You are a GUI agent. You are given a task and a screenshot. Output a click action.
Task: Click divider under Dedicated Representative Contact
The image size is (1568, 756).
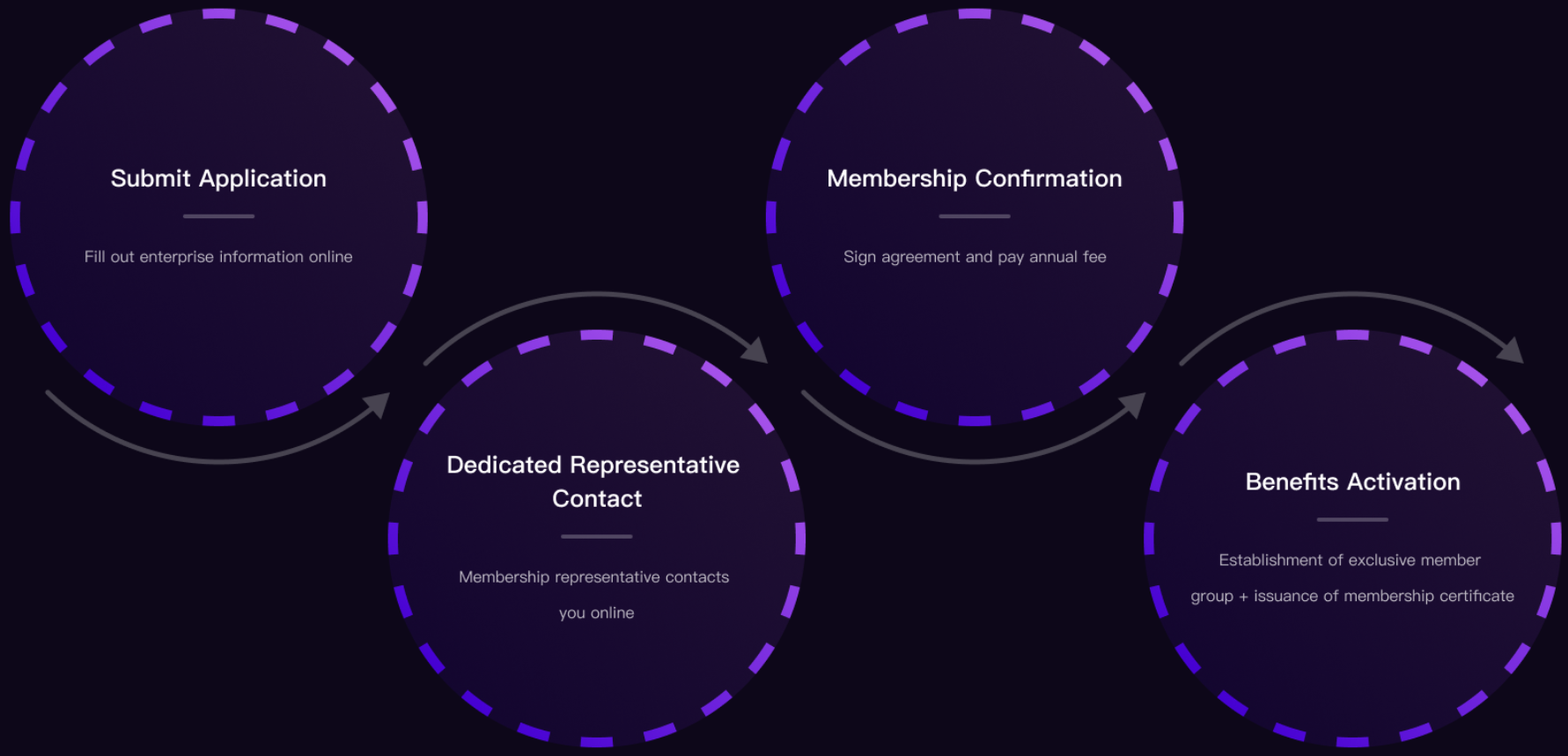pos(596,537)
